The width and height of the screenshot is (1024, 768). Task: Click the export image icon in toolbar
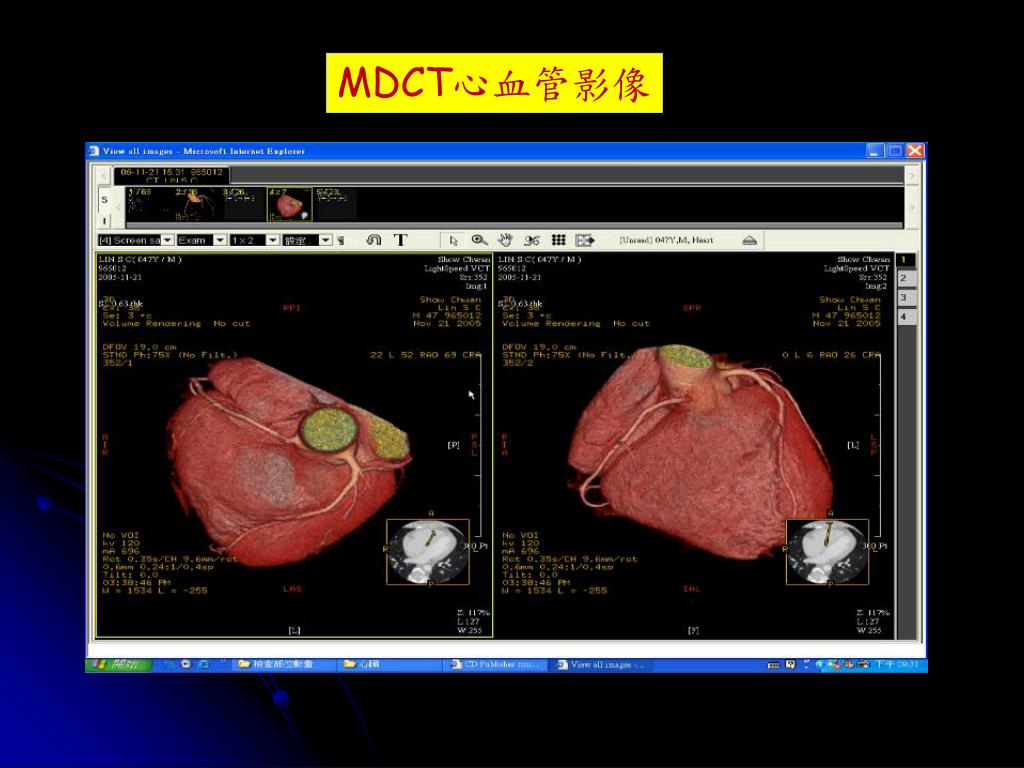coord(585,240)
